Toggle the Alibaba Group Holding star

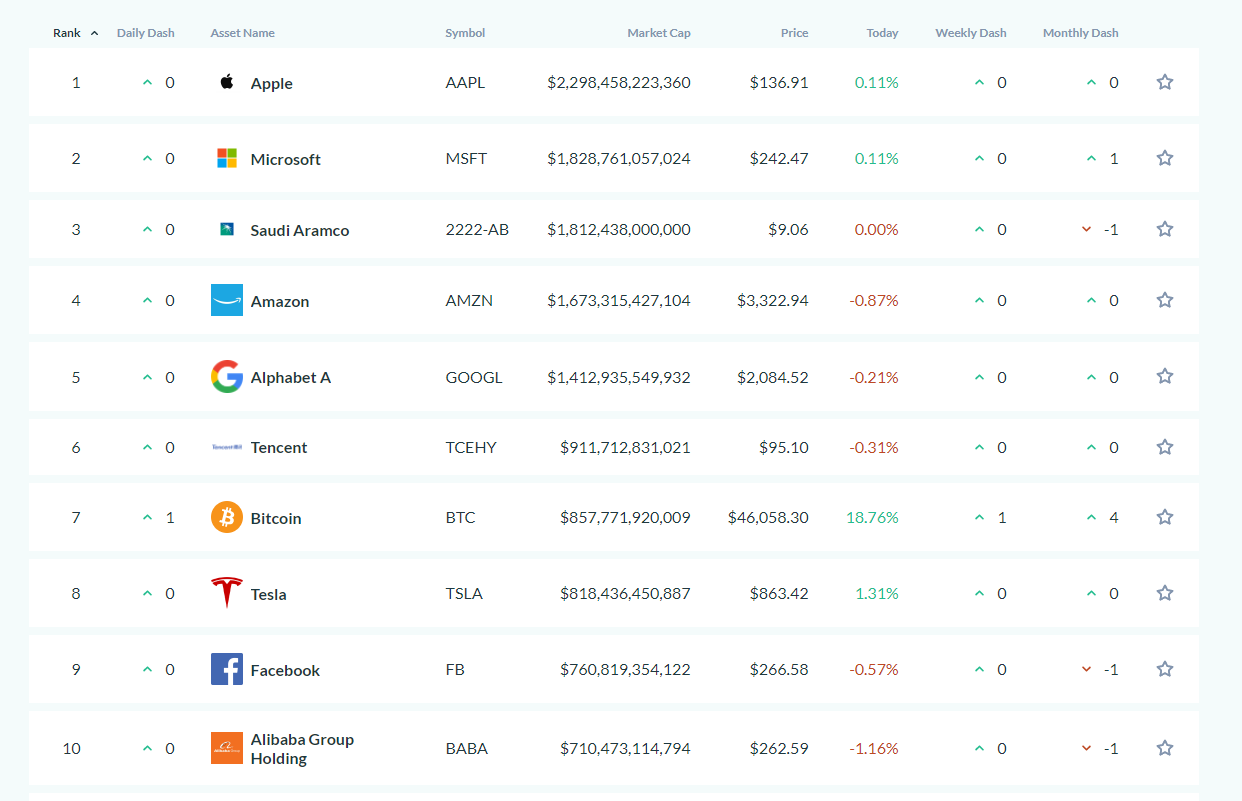tap(1165, 748)
